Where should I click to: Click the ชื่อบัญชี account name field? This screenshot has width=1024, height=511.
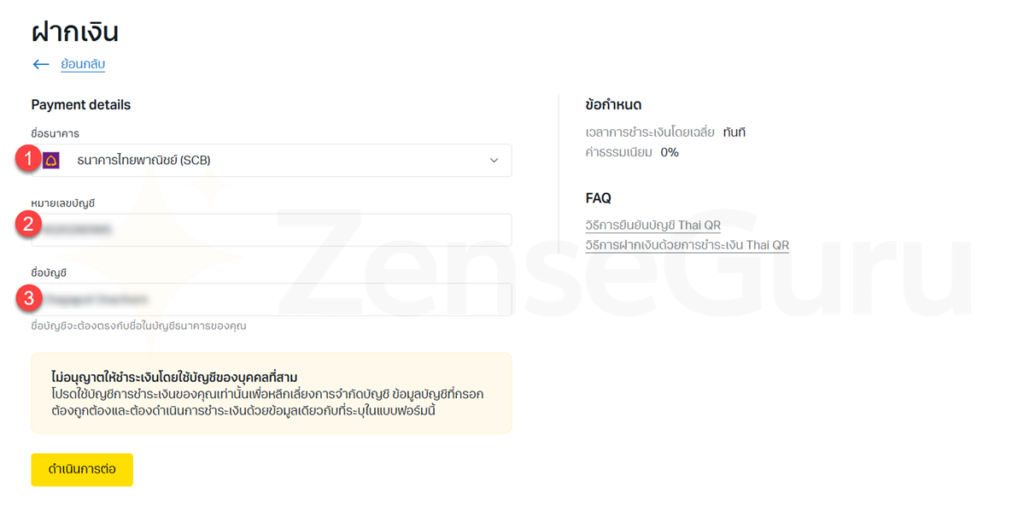click(272, 299)
